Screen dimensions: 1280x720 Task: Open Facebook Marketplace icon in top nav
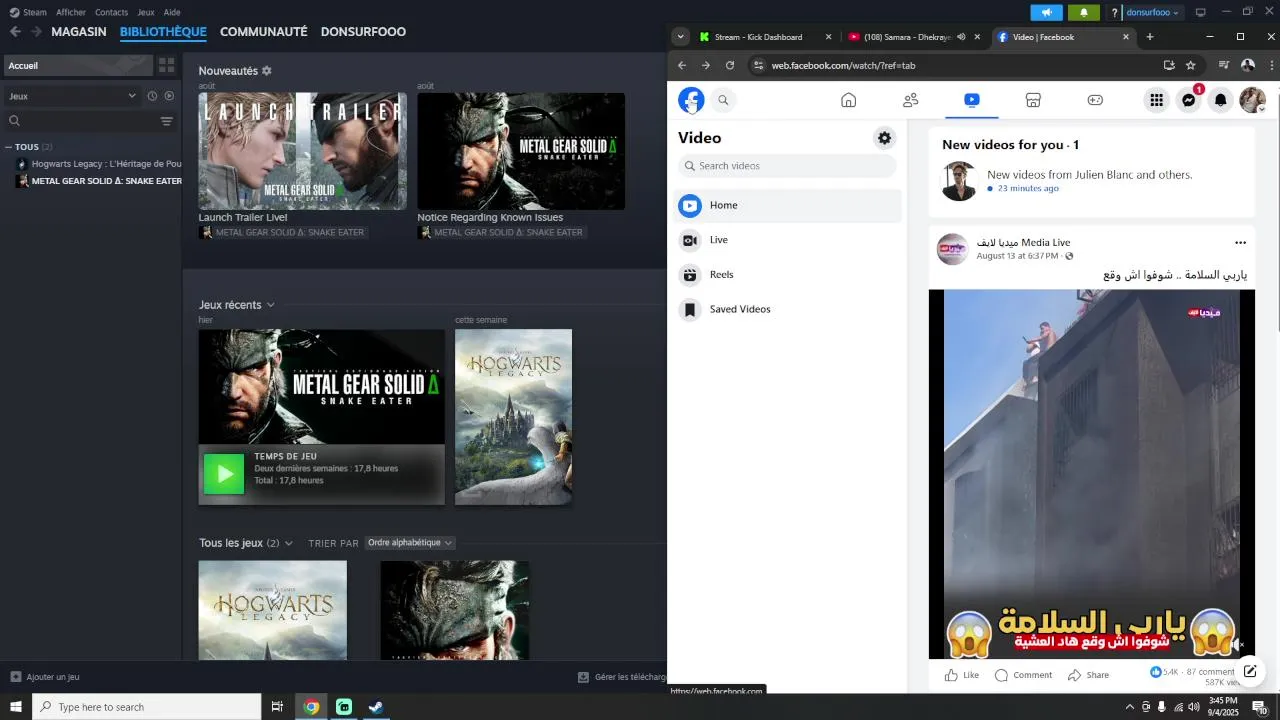point(1033,100)
